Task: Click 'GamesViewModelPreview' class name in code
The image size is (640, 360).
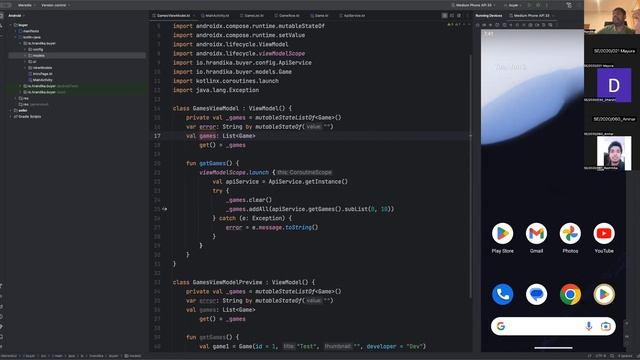Action: 227,282
